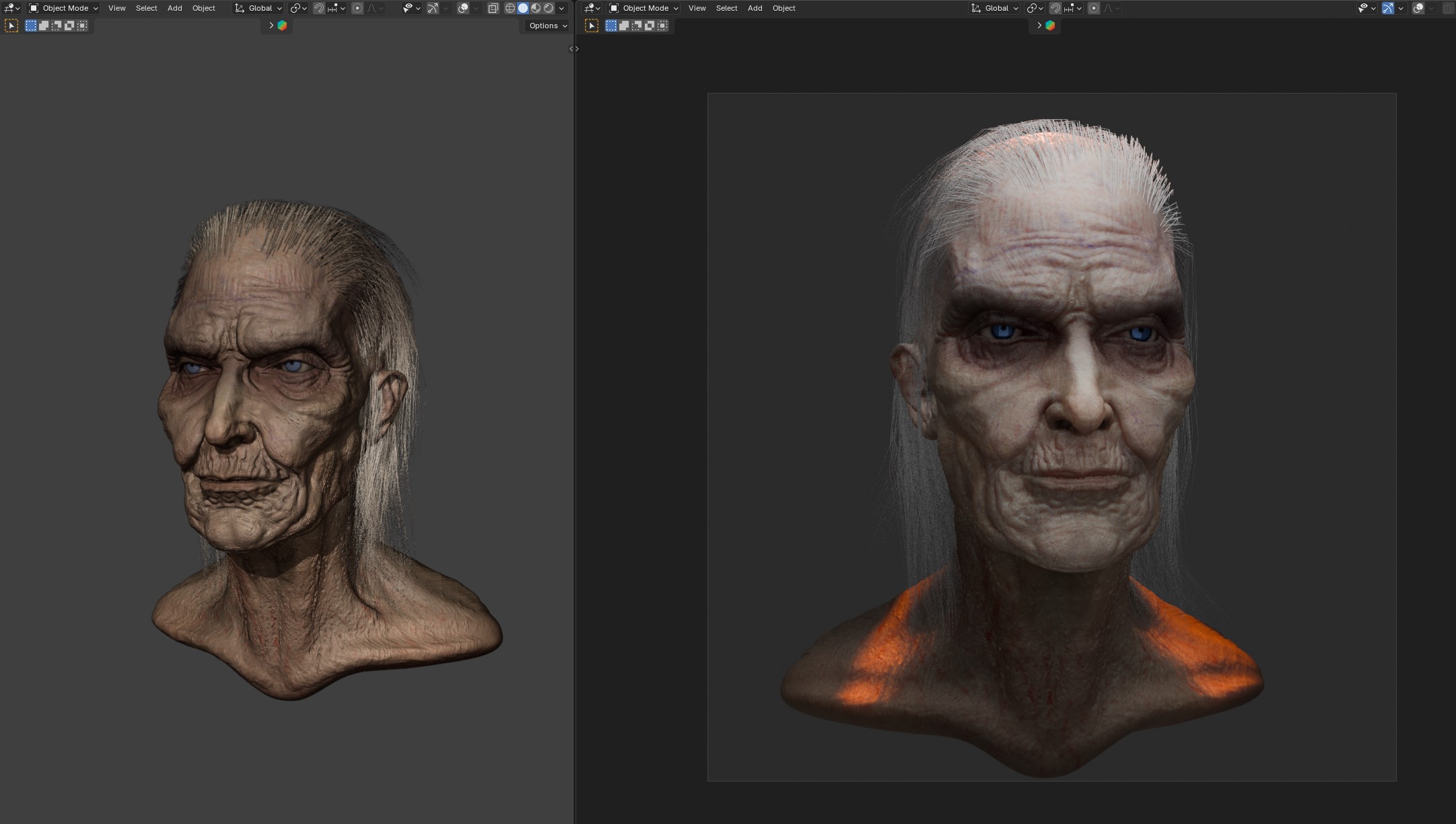Switch left viewport to wireframe shading
Screen dimensions: 1456x824
(x=510, y=8)
